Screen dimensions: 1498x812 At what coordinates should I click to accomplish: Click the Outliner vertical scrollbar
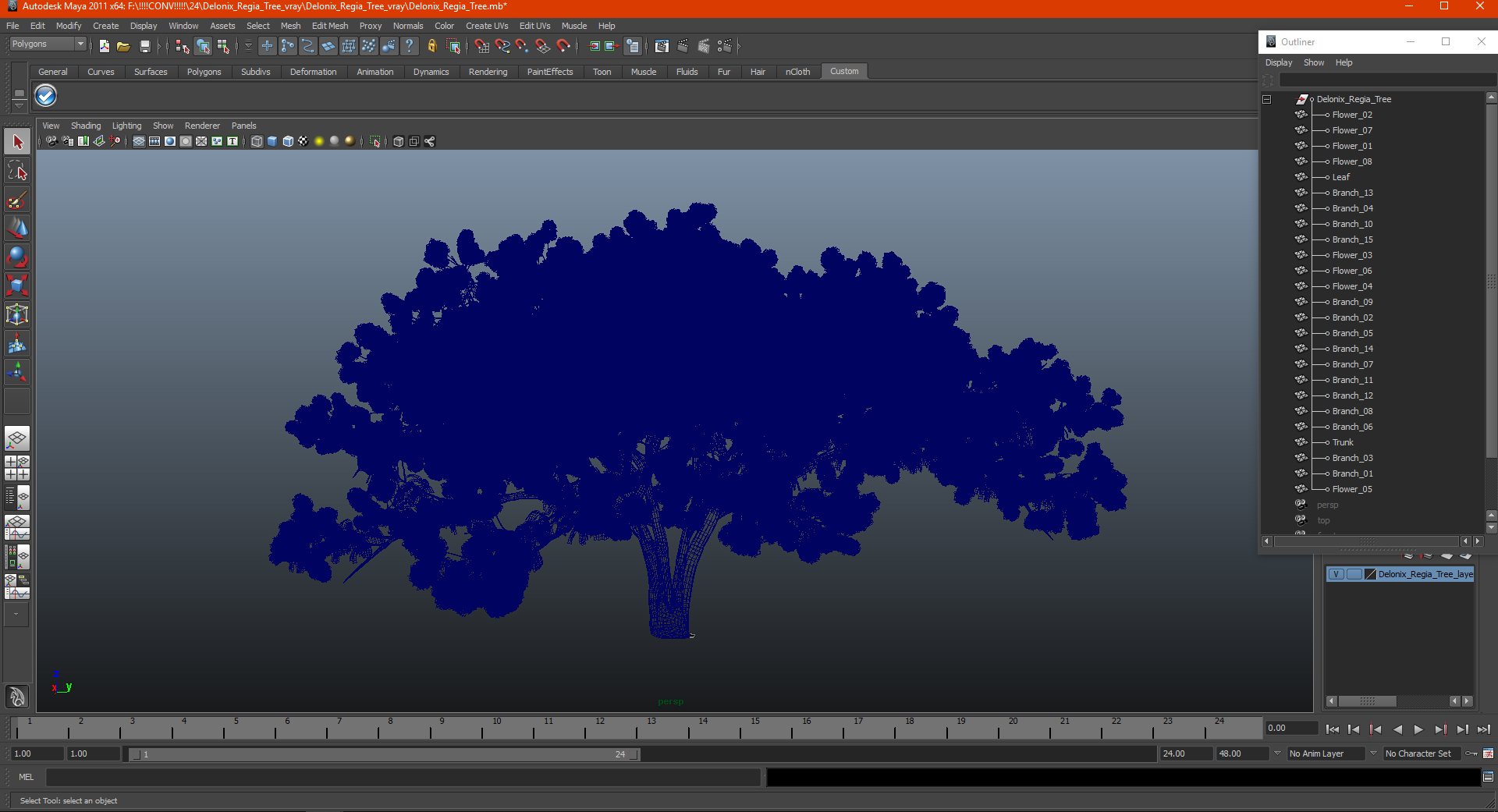click(x=1491, y=281)
